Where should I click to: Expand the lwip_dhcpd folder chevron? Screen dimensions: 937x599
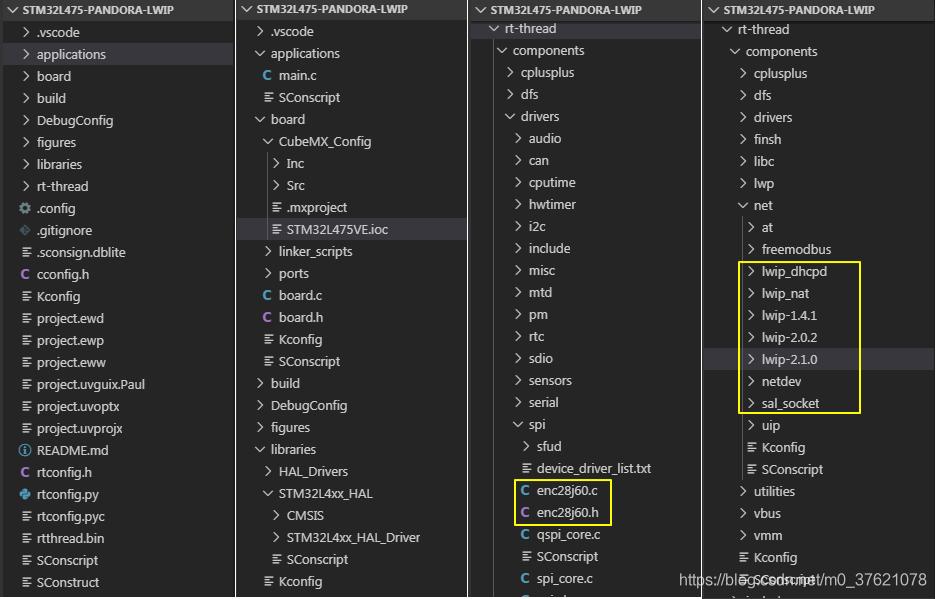[x=751, y=271]
